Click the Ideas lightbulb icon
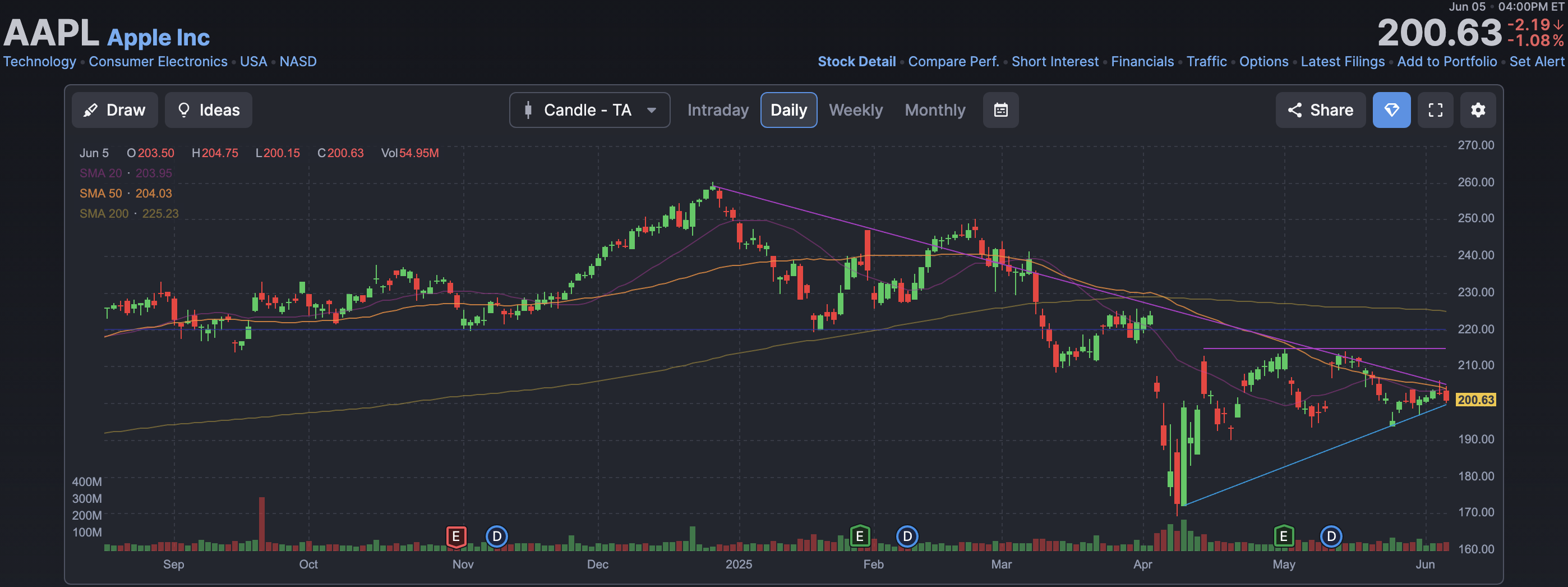 (x=183, y=110)
